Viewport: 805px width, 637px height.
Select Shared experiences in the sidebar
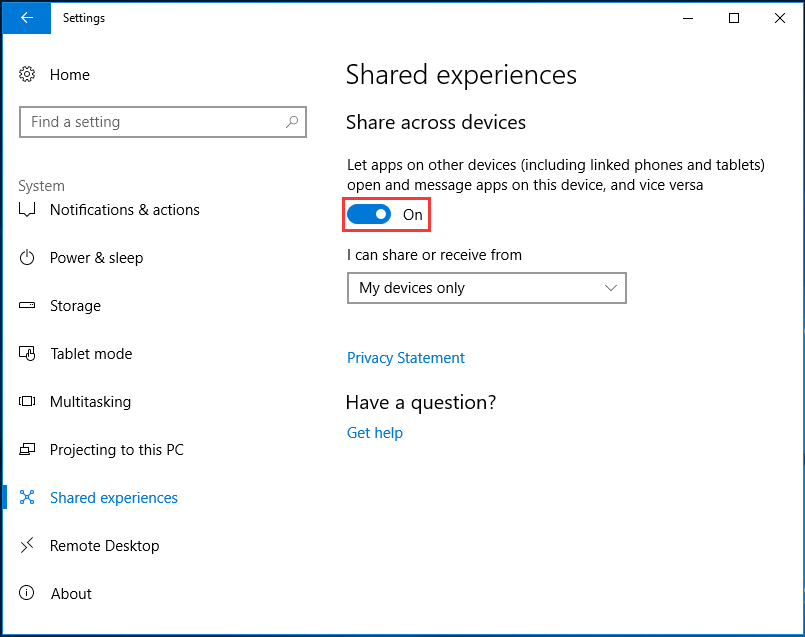[113, 497]
